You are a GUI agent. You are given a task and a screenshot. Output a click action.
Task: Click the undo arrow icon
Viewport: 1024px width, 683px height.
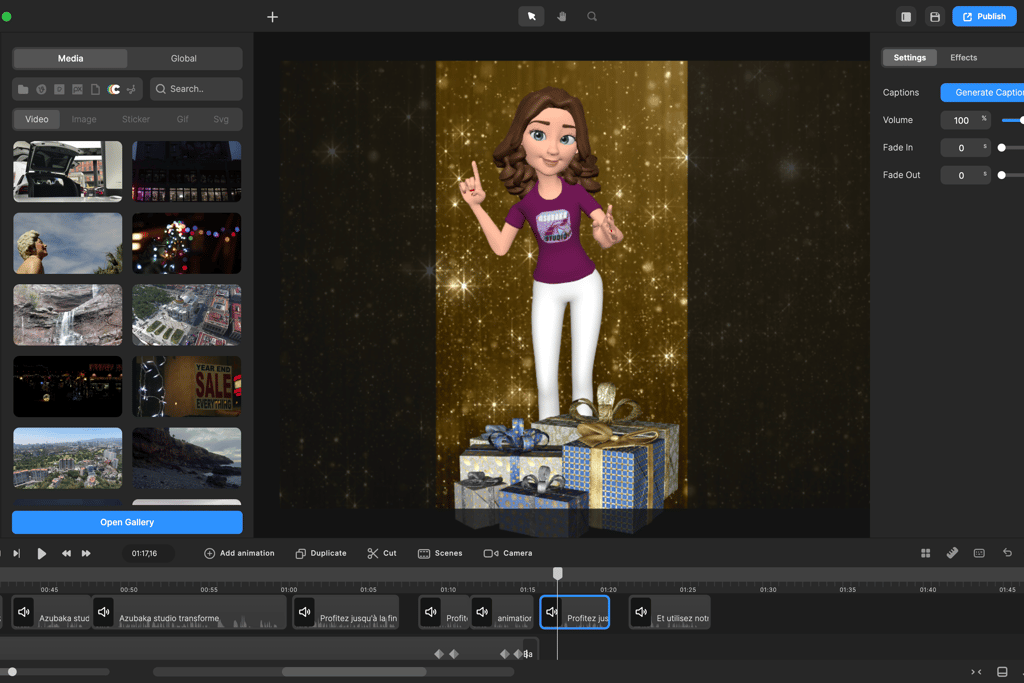(x=1007, y=553)
